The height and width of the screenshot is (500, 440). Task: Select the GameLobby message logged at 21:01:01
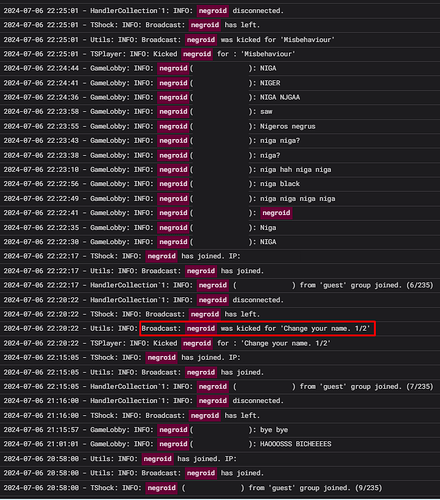[x=220, y=444]
